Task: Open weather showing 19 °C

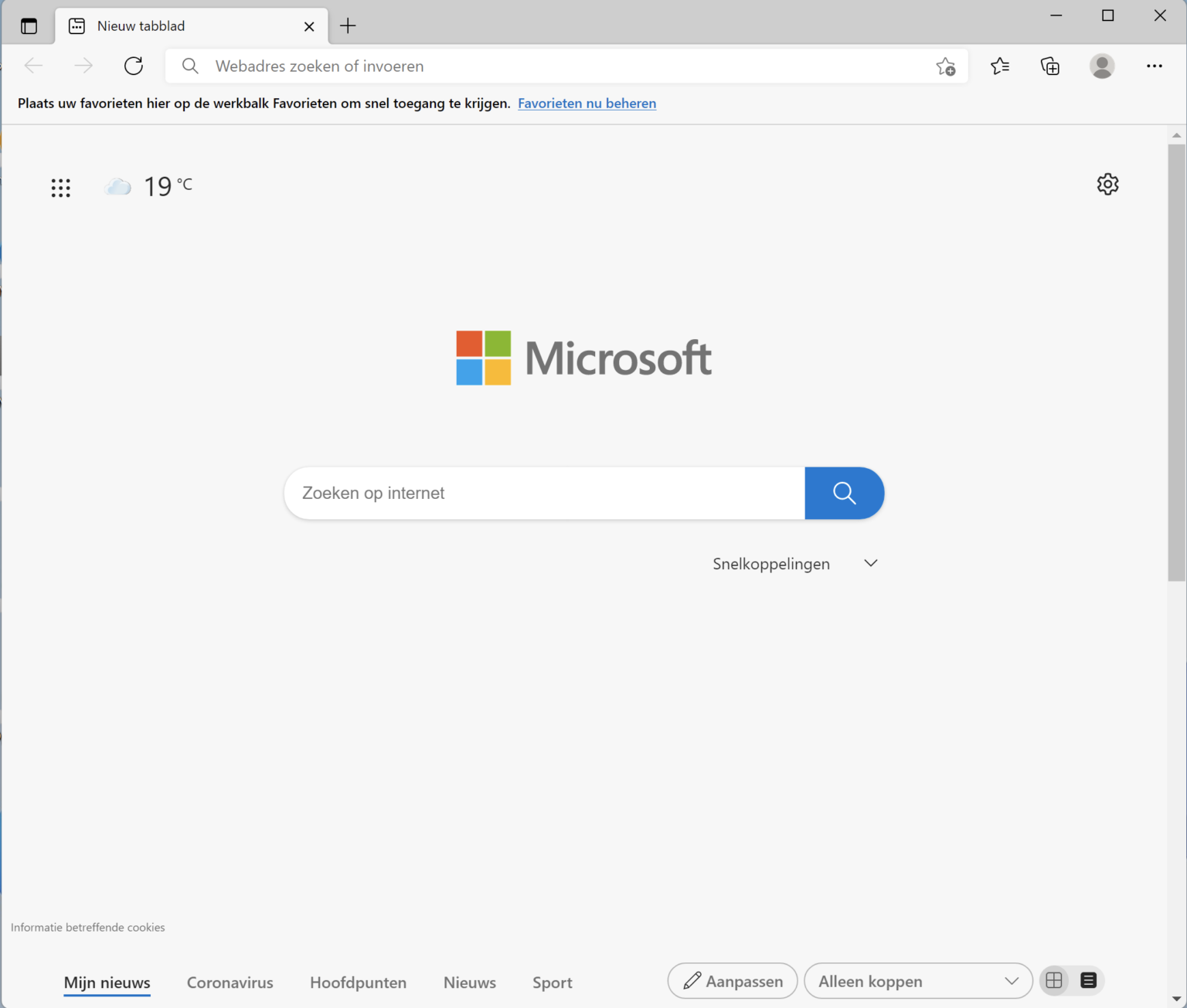Action: tap(148, 186)
